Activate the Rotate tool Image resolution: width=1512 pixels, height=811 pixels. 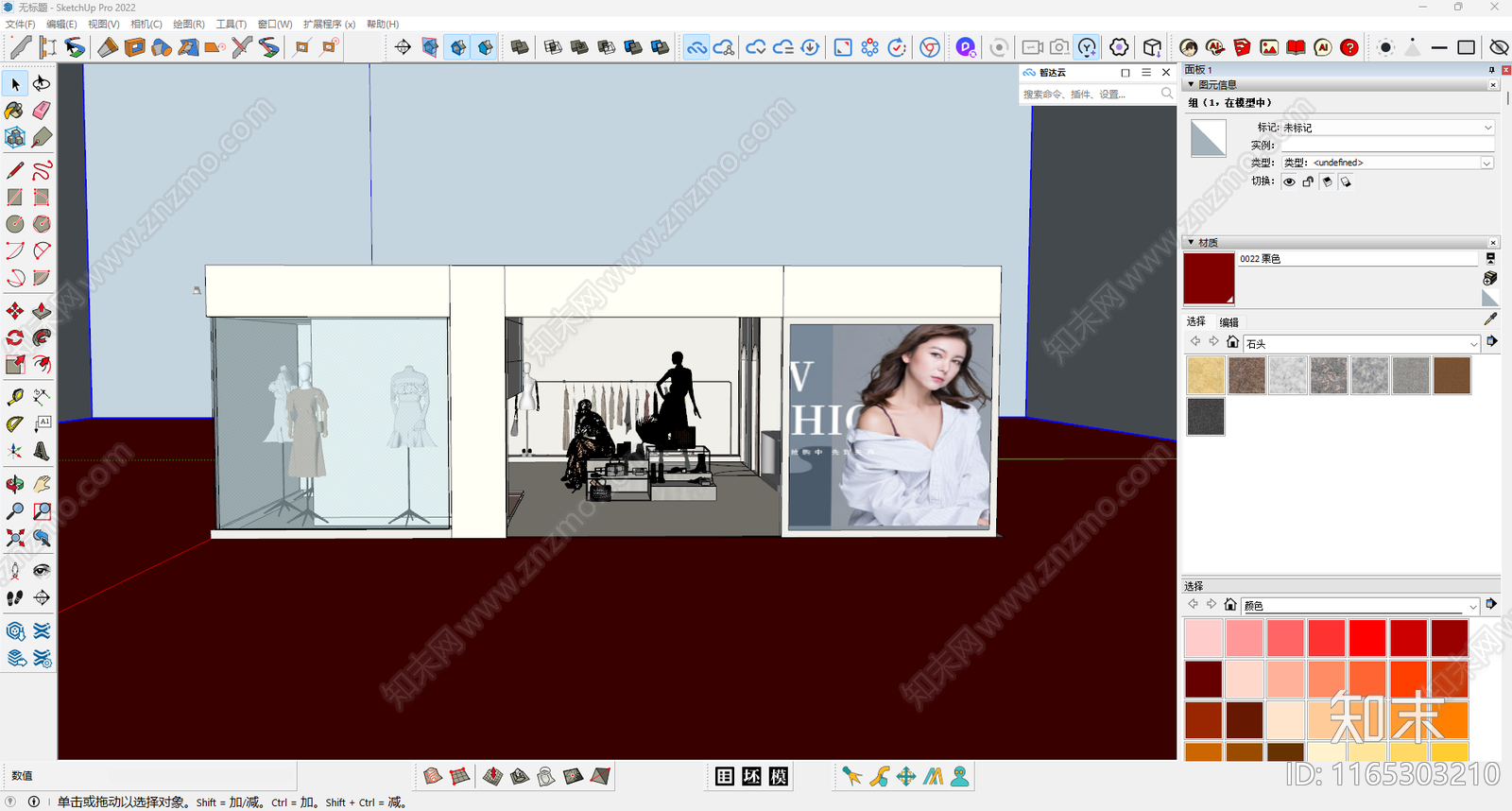pyautogui.click(x=15, y=337)
